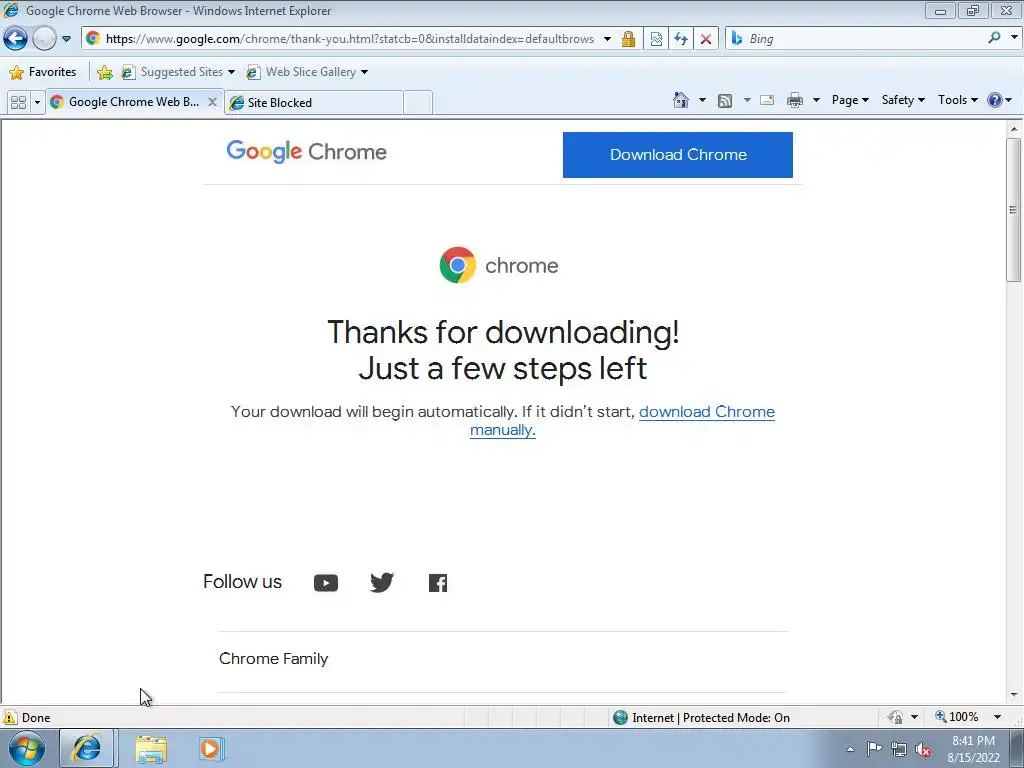The image size is (1024, 768).
Task: Open Windows Explorer from the taskbar
Action: coord(151,748)
